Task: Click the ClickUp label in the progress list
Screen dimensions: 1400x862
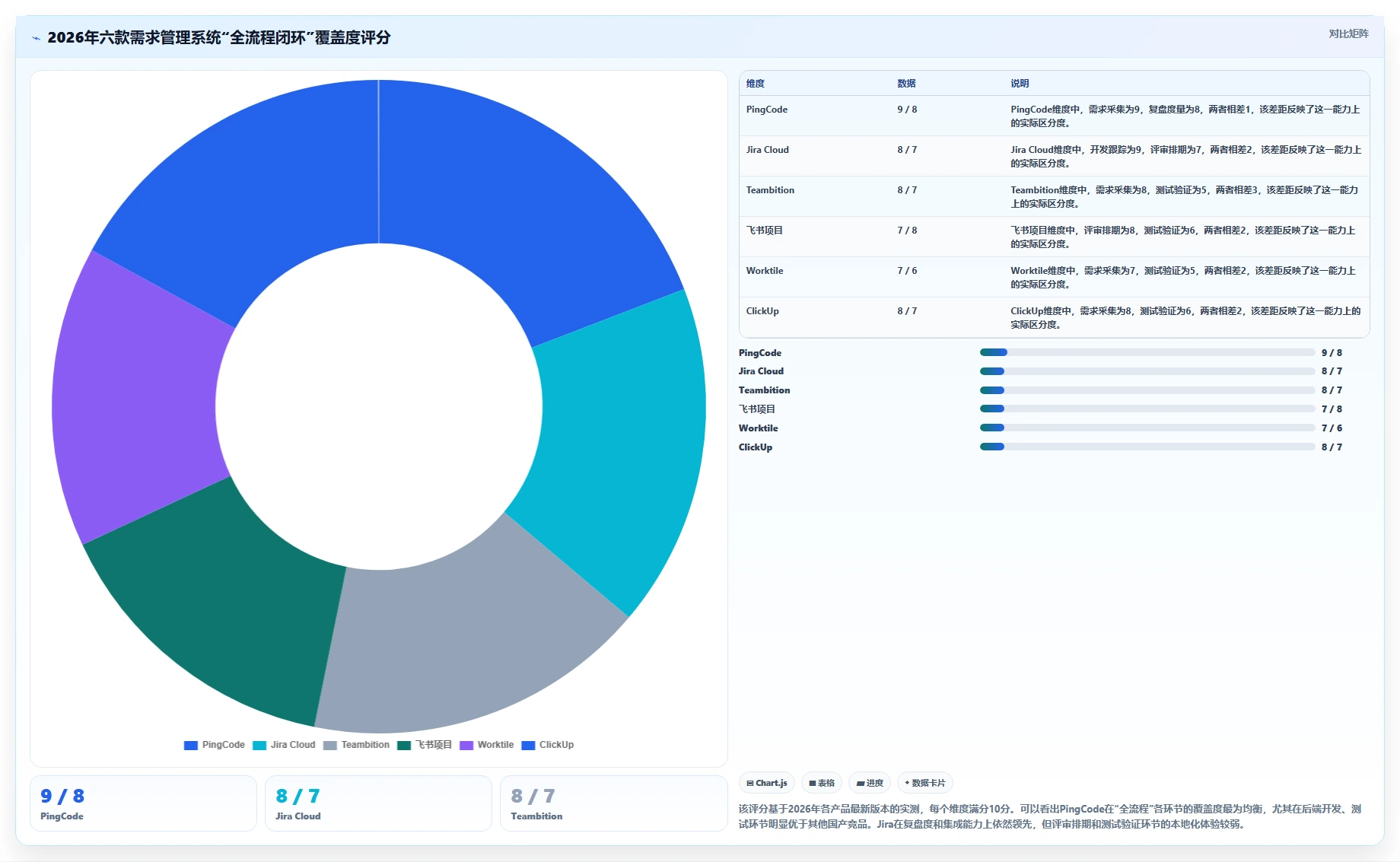Action: 756,447
